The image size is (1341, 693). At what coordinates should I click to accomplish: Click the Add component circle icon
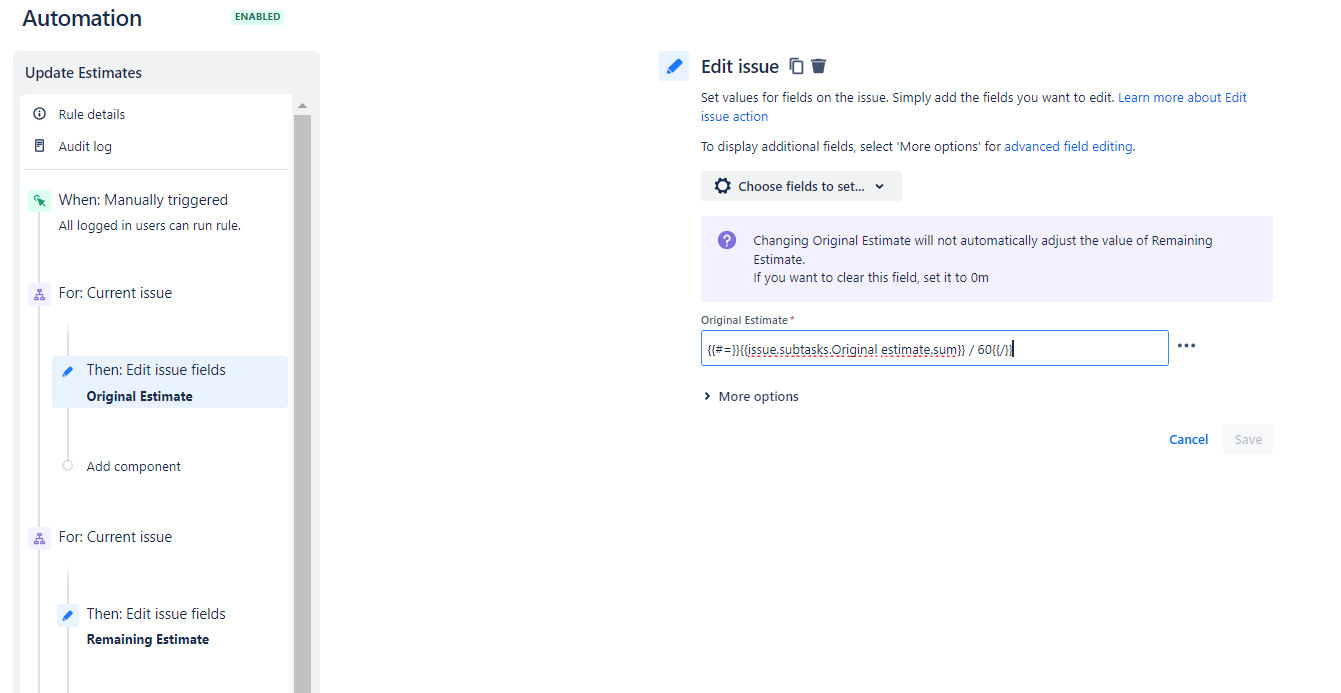point(67,466)
